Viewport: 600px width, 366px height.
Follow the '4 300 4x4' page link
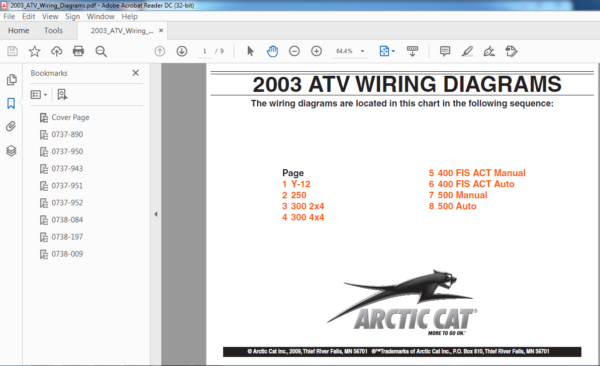tap(303, 217)
